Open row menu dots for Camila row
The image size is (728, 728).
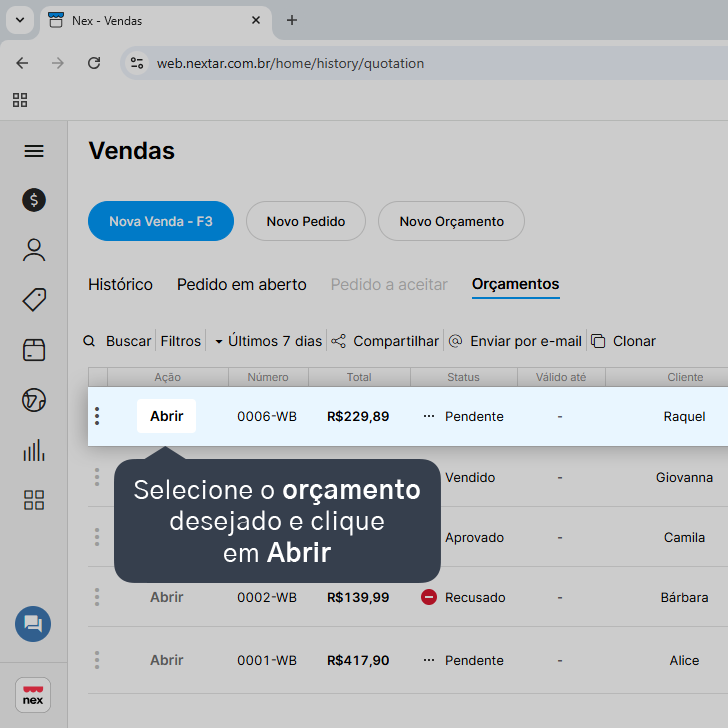97,537
